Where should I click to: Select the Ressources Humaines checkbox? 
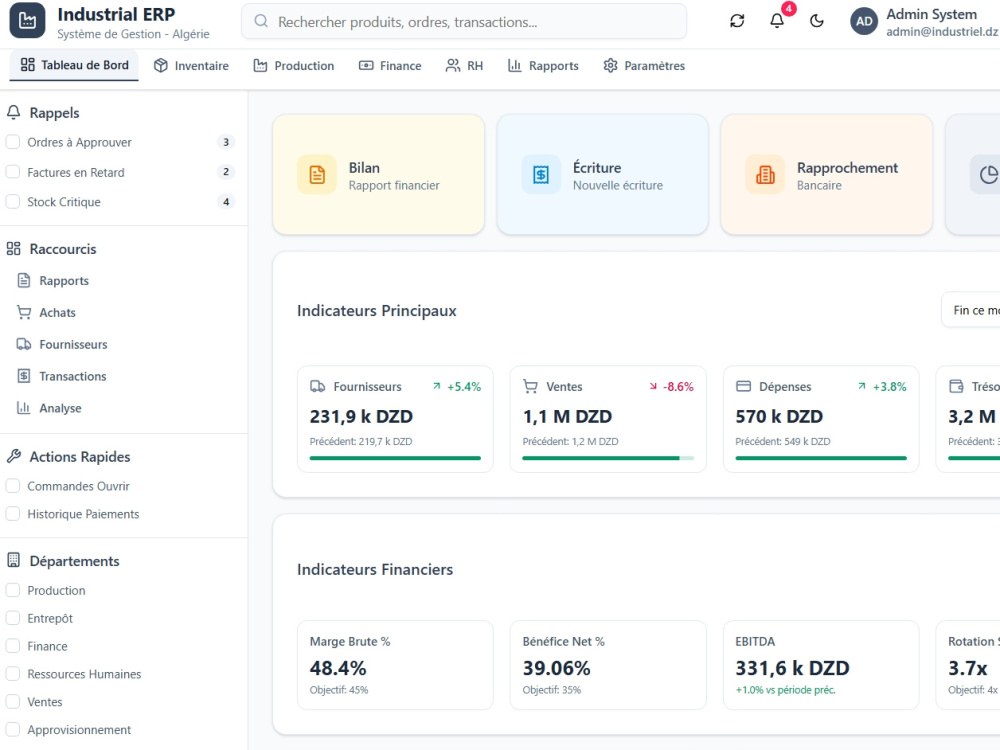click(x=13, y=673)
